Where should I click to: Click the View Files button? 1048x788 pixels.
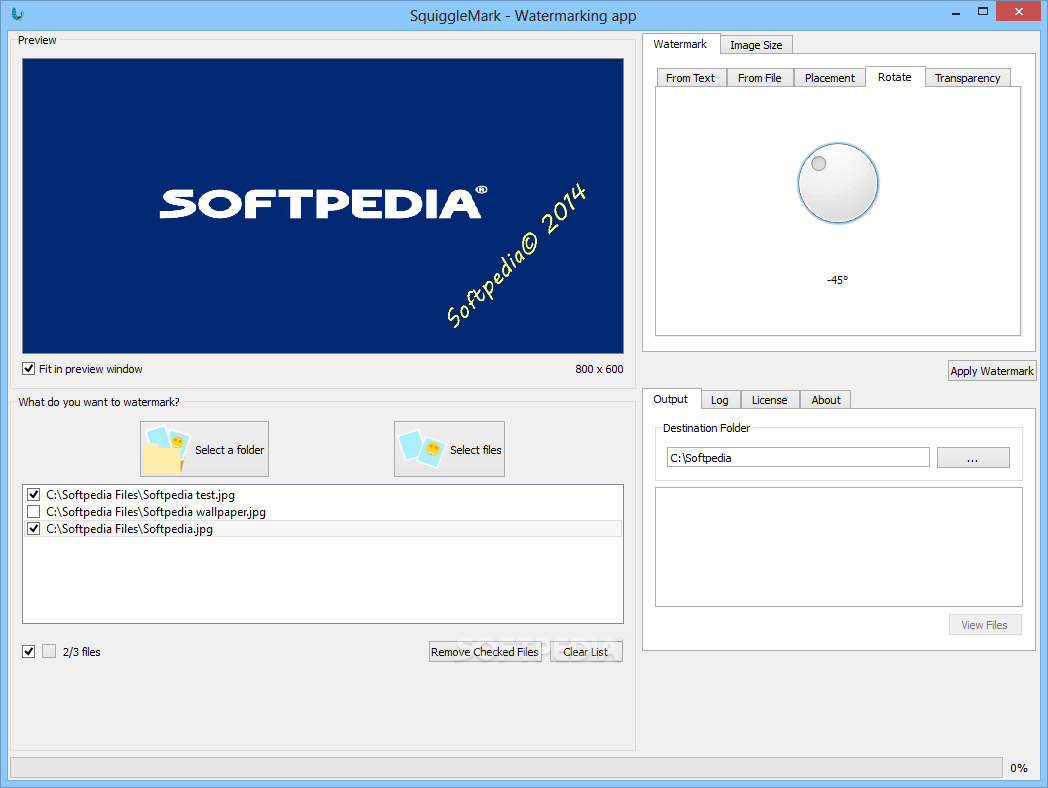(x=985, y=625)
